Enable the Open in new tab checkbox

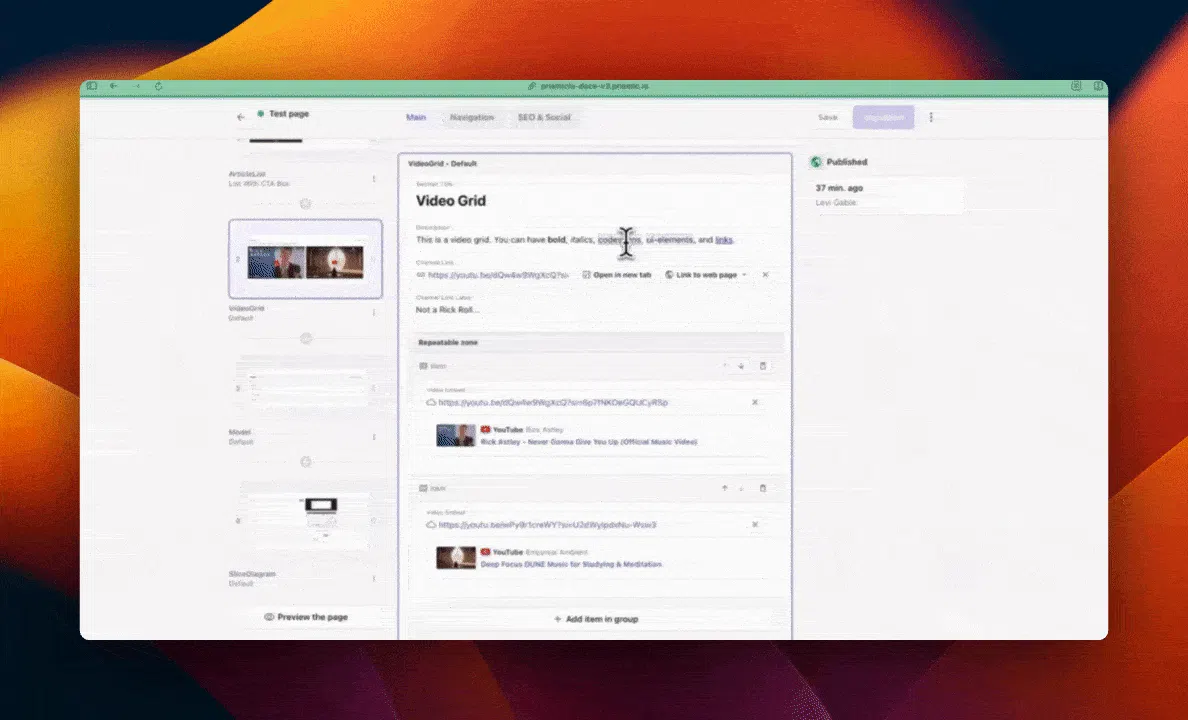coord(585,274)
